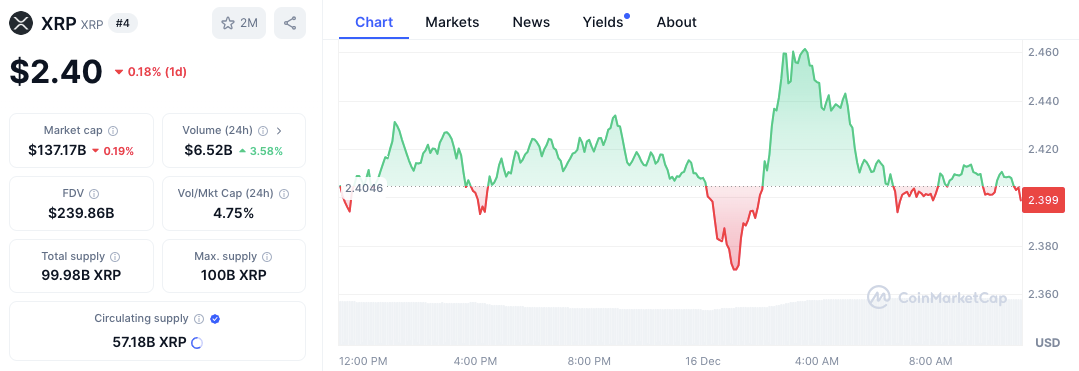Click the #4 rank badge
1079x371 pixels.
coord(125,23)
